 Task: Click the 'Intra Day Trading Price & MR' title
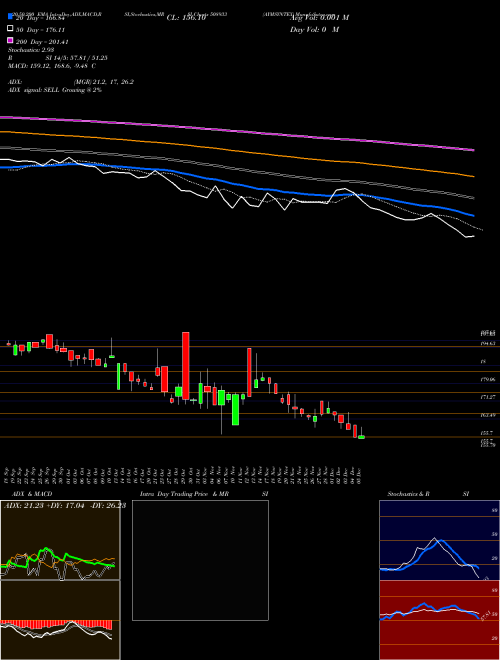tap(184, 494)
